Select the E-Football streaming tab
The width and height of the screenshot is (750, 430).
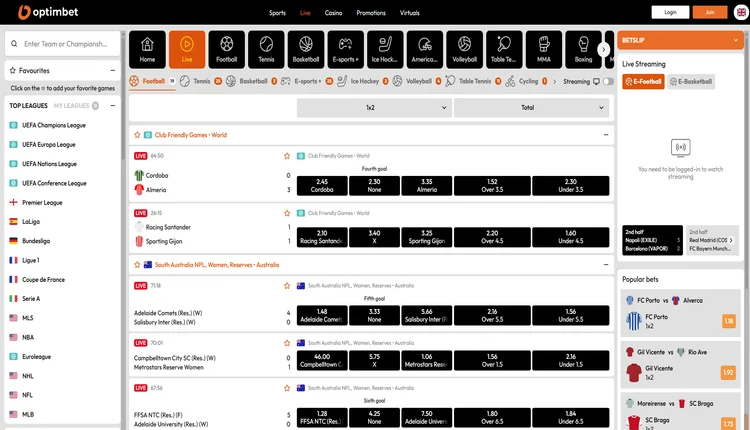coord(643,82)
